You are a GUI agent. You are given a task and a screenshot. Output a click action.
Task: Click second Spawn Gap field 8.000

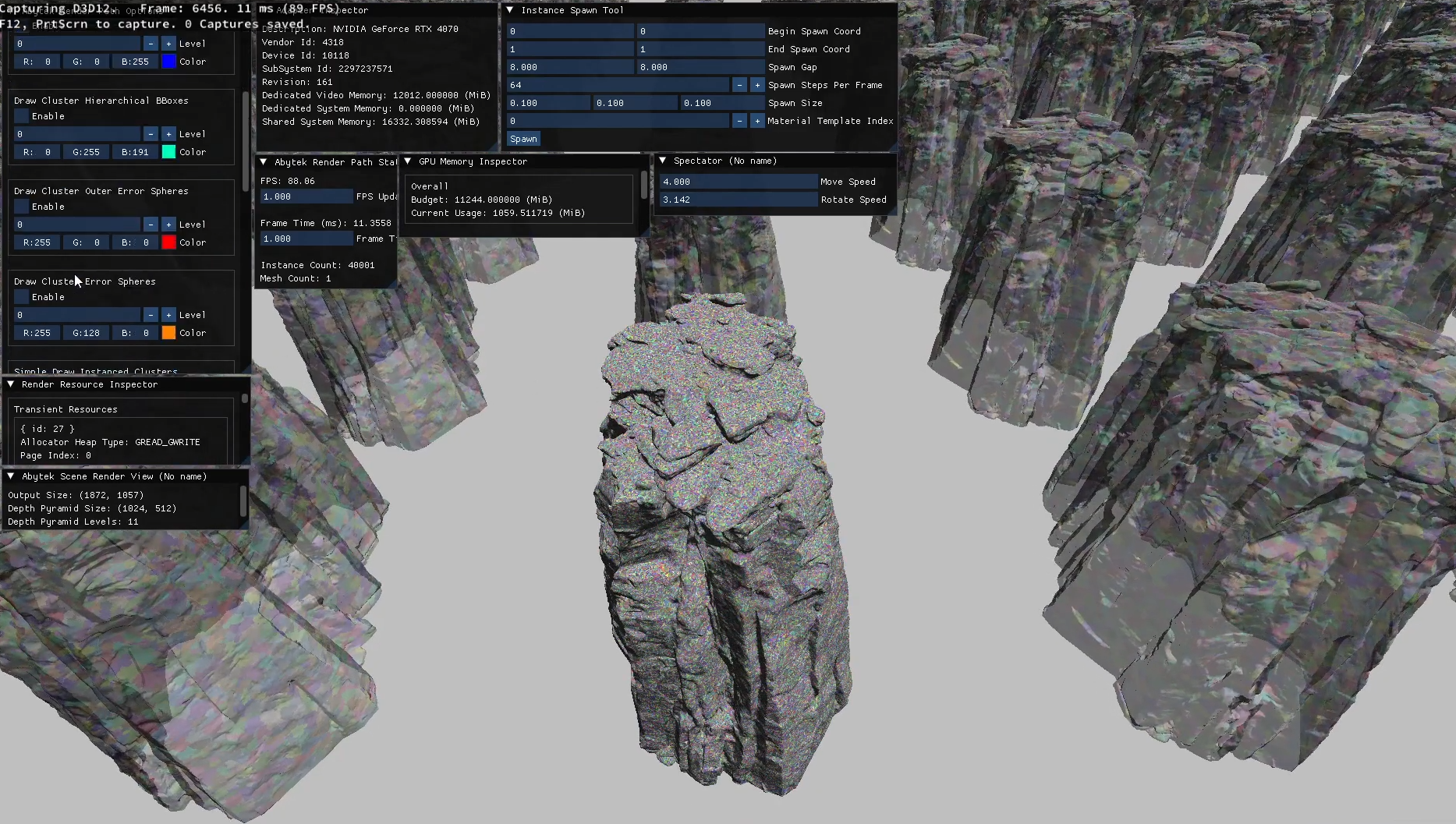[700, 67]
